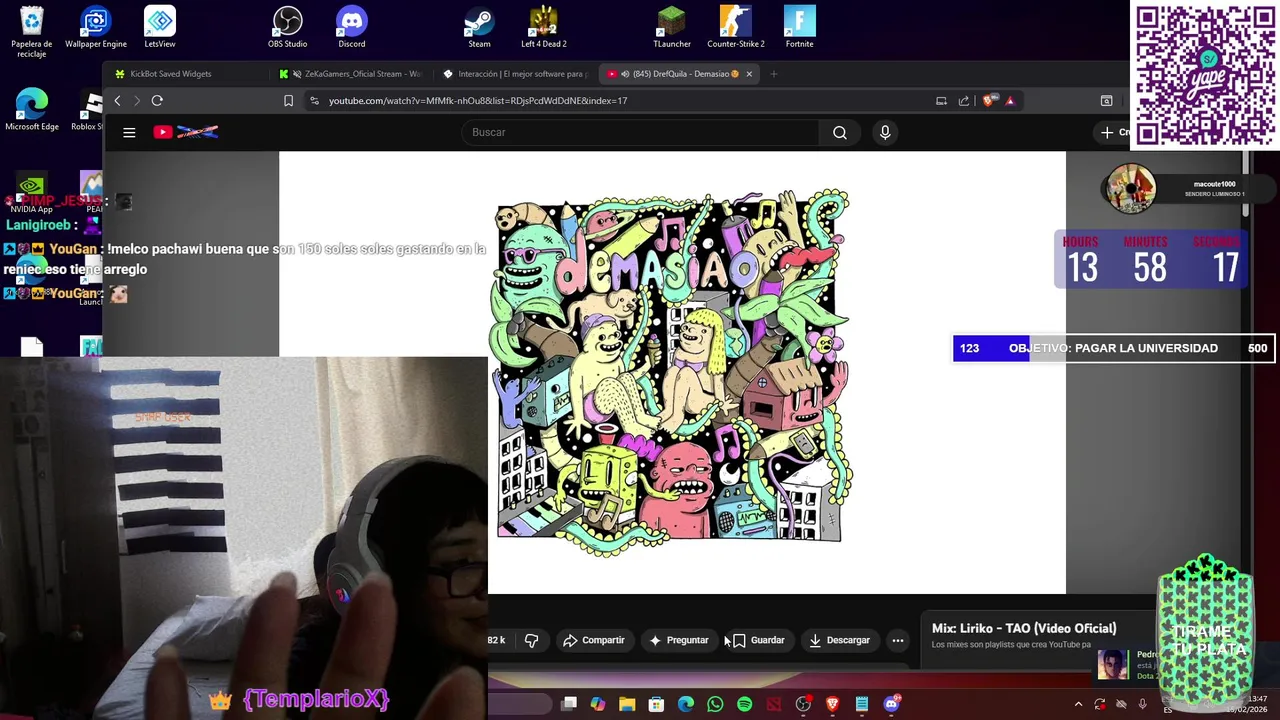Show hidden system tray icons chevron
Viewport: 1280px width, 720px height.
(1078, 704)
